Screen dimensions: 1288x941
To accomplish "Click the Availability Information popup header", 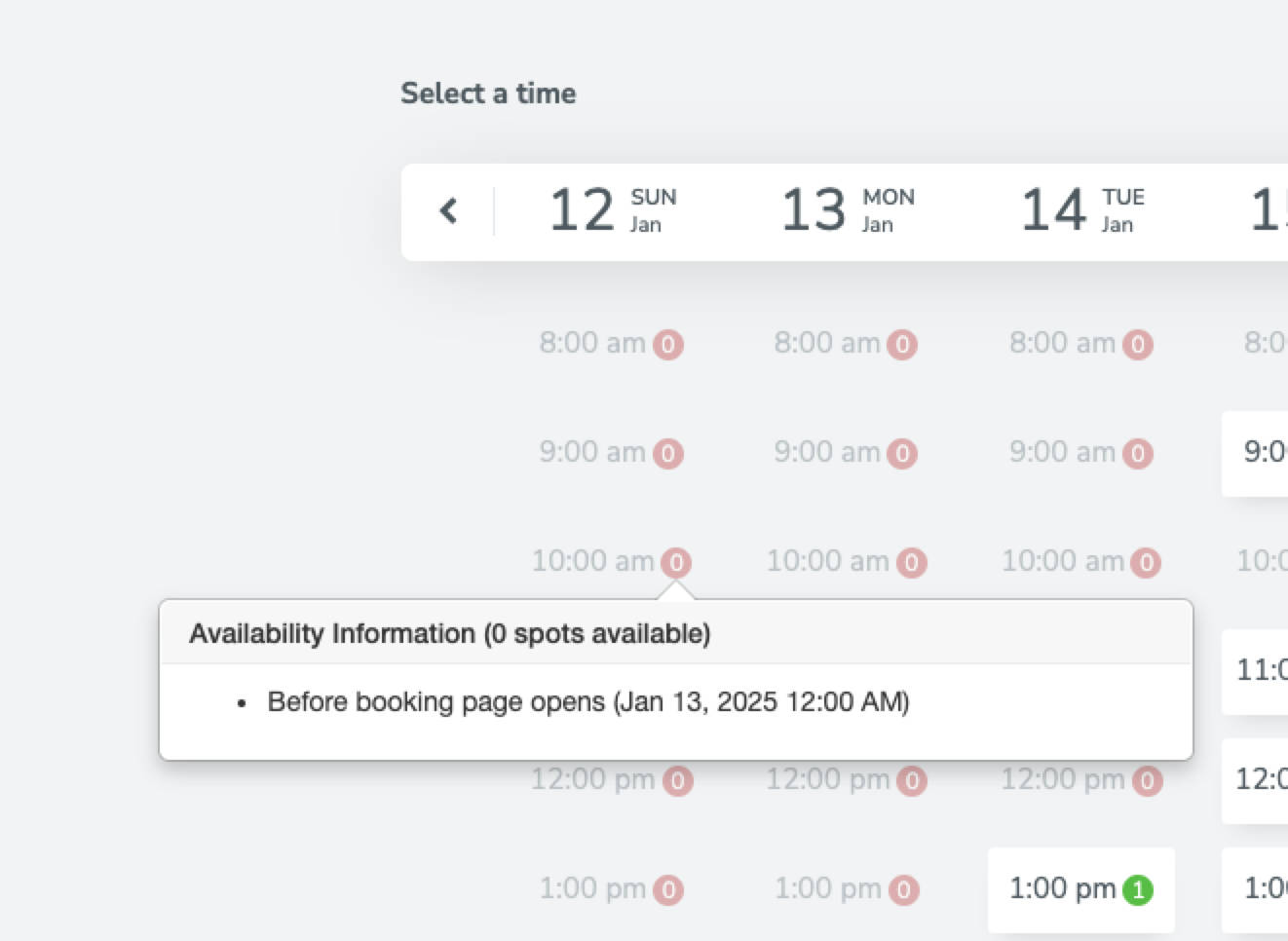I will (x=449, y=633).
